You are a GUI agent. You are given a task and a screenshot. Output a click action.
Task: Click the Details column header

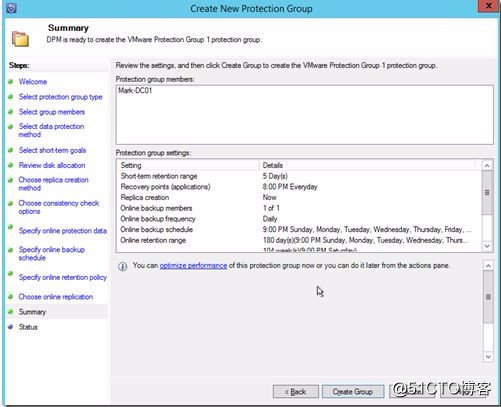tap(368, 165)
